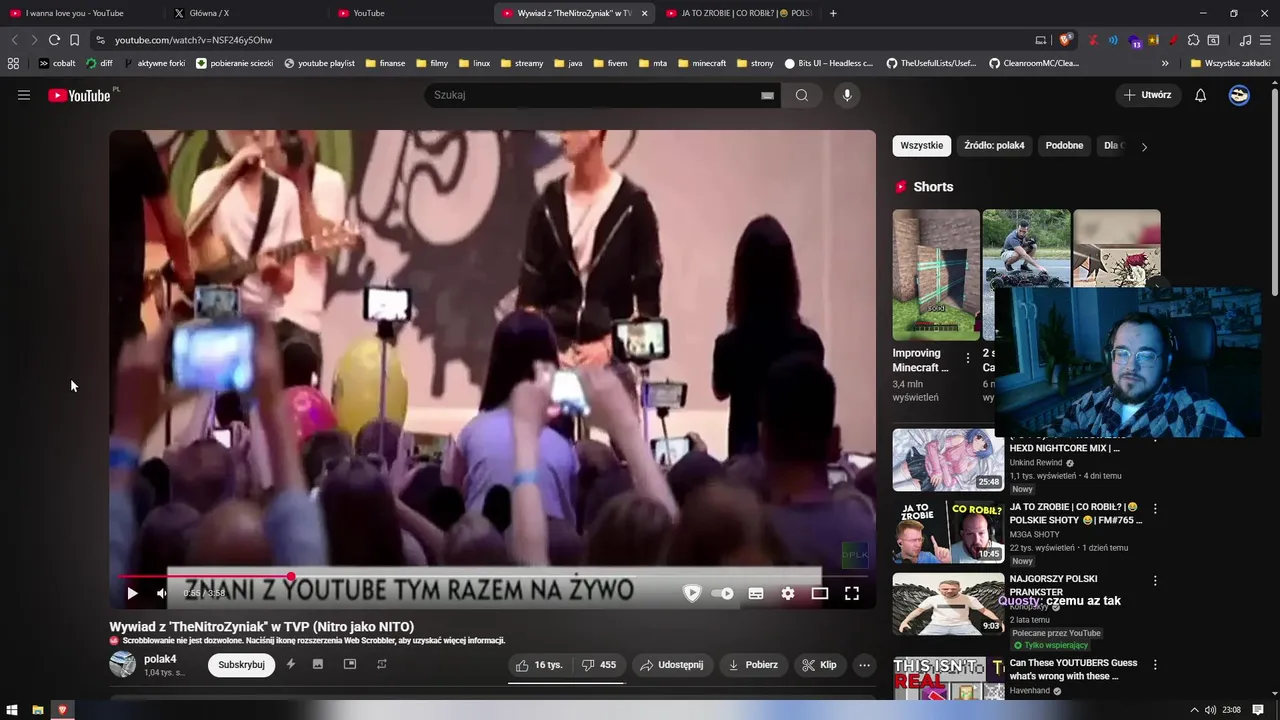Click the Utwórz create button
Image resolution: width=1280 pixels, height=720 pixels.
(1148, 95)
